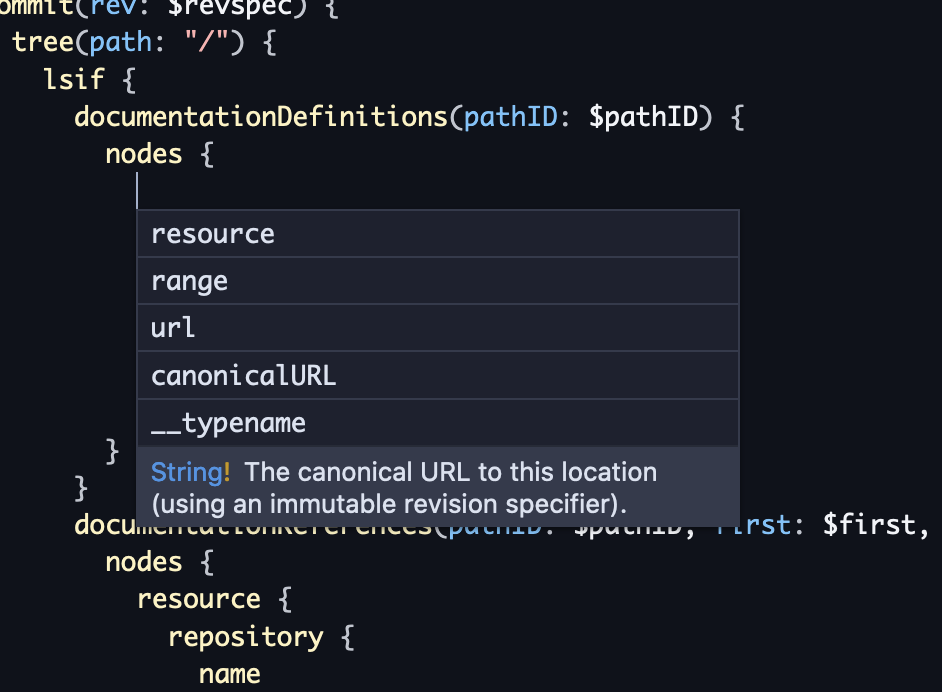Choose the "range" autocomplete suggestion
Viewport: 942px width, 692px height.
[438, 281]
